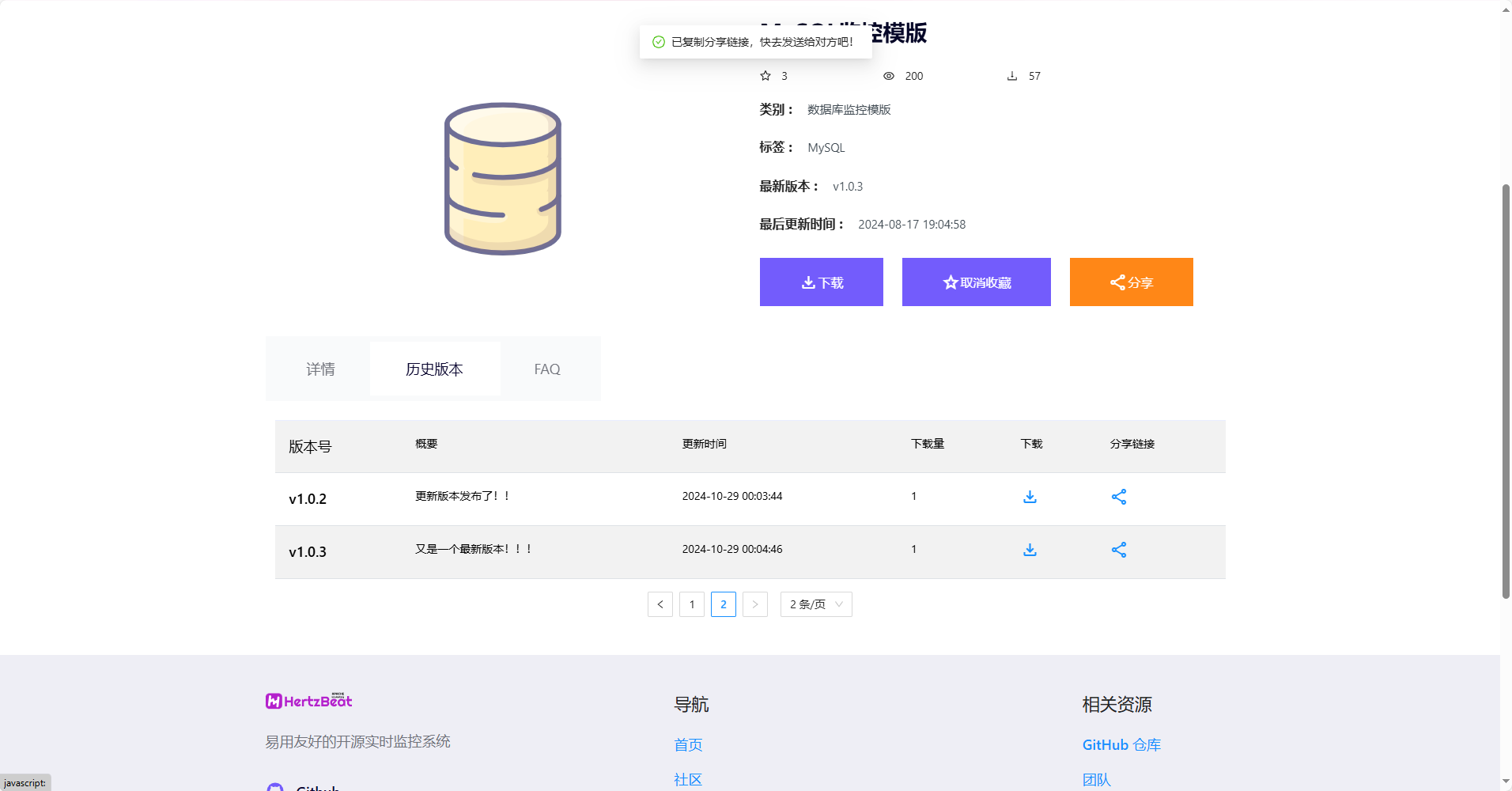Open the 2 条/页 page size dropdown
The image size is (1512, 791).
point(815,604)
